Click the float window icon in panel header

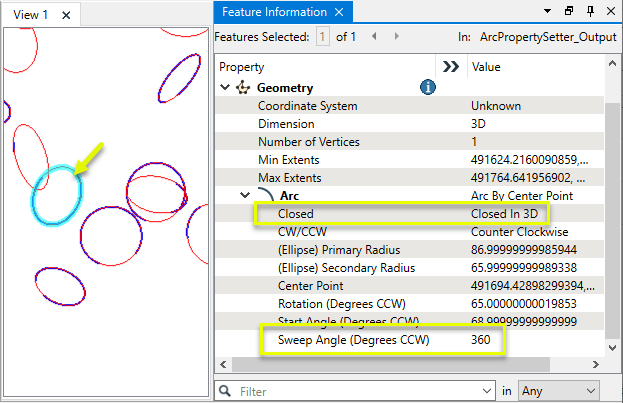tap(568, 12)
